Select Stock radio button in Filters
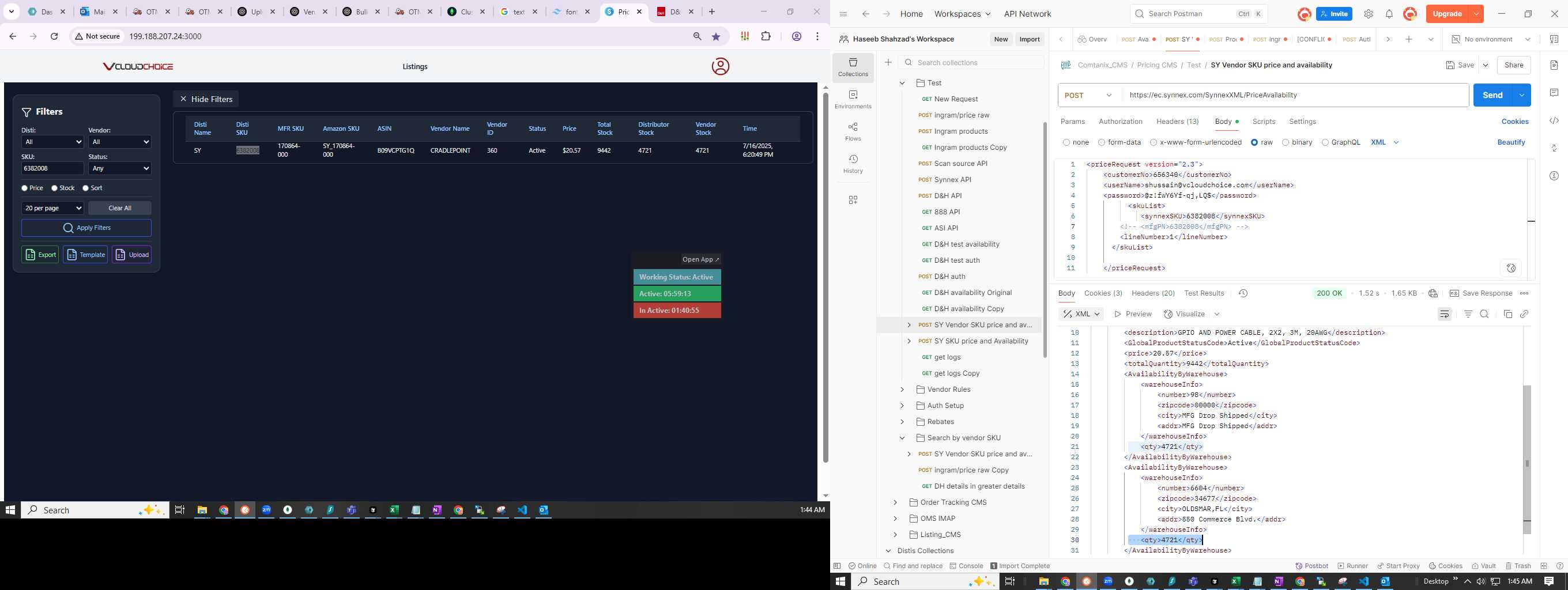 coord(54,188)
